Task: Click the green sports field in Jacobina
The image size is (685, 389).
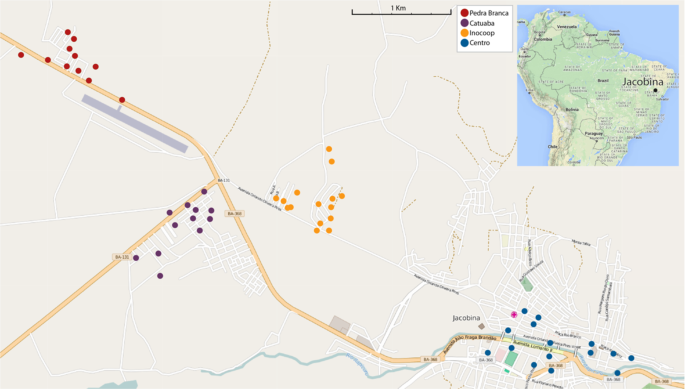Action: (x=511, y=358)
